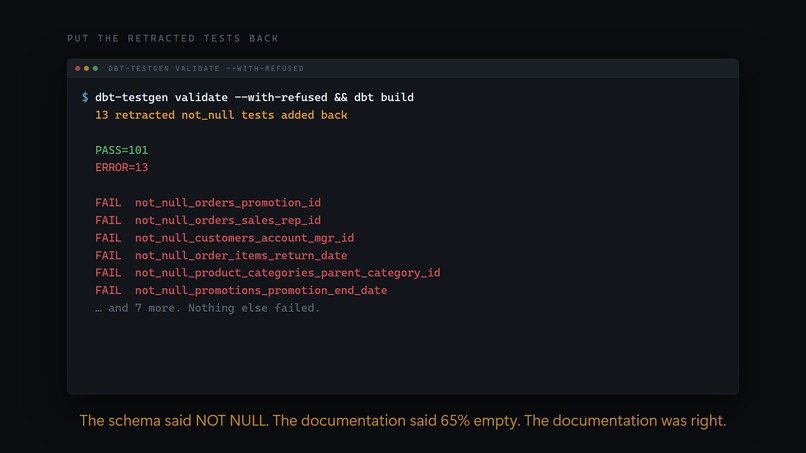This screenshot has height=453, width=806.
Task: Click the yellow minimize dot in terminal title bar
Action: (x=86, y=68)
